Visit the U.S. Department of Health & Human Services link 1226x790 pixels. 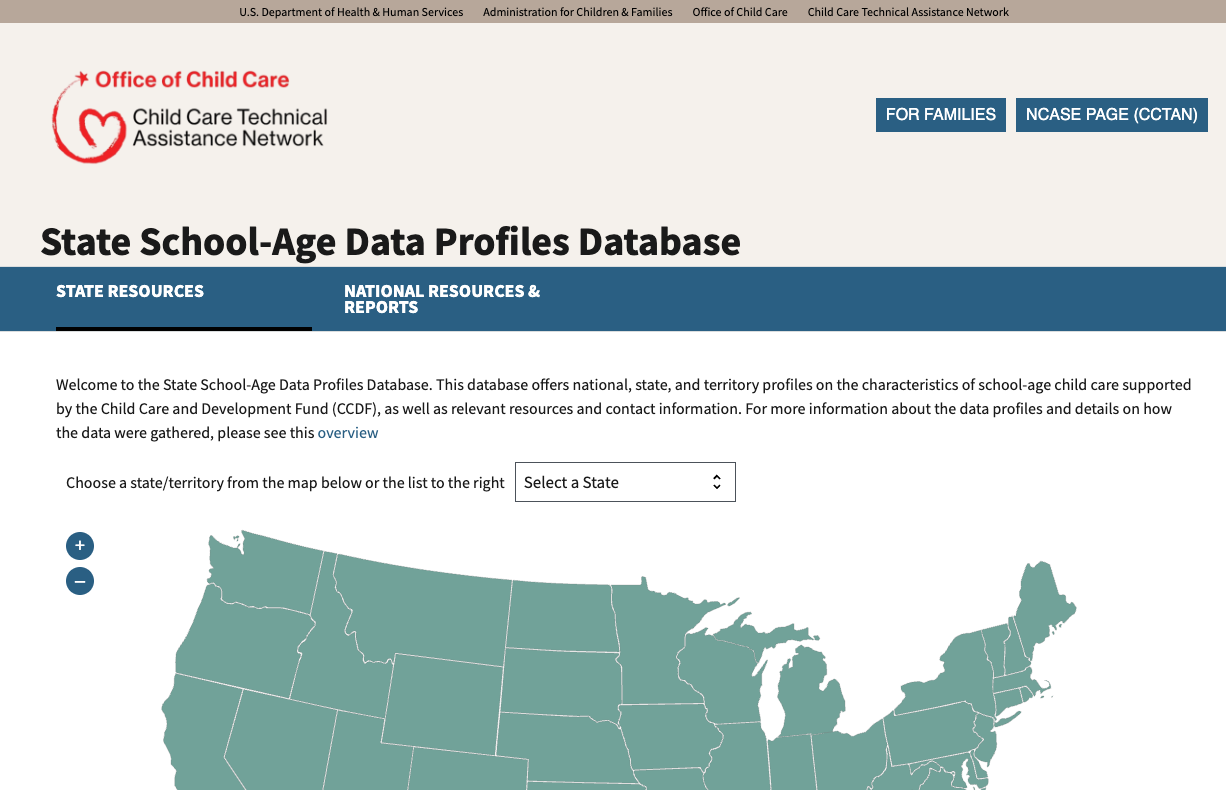pyautogui.click(x=351, y=11)
